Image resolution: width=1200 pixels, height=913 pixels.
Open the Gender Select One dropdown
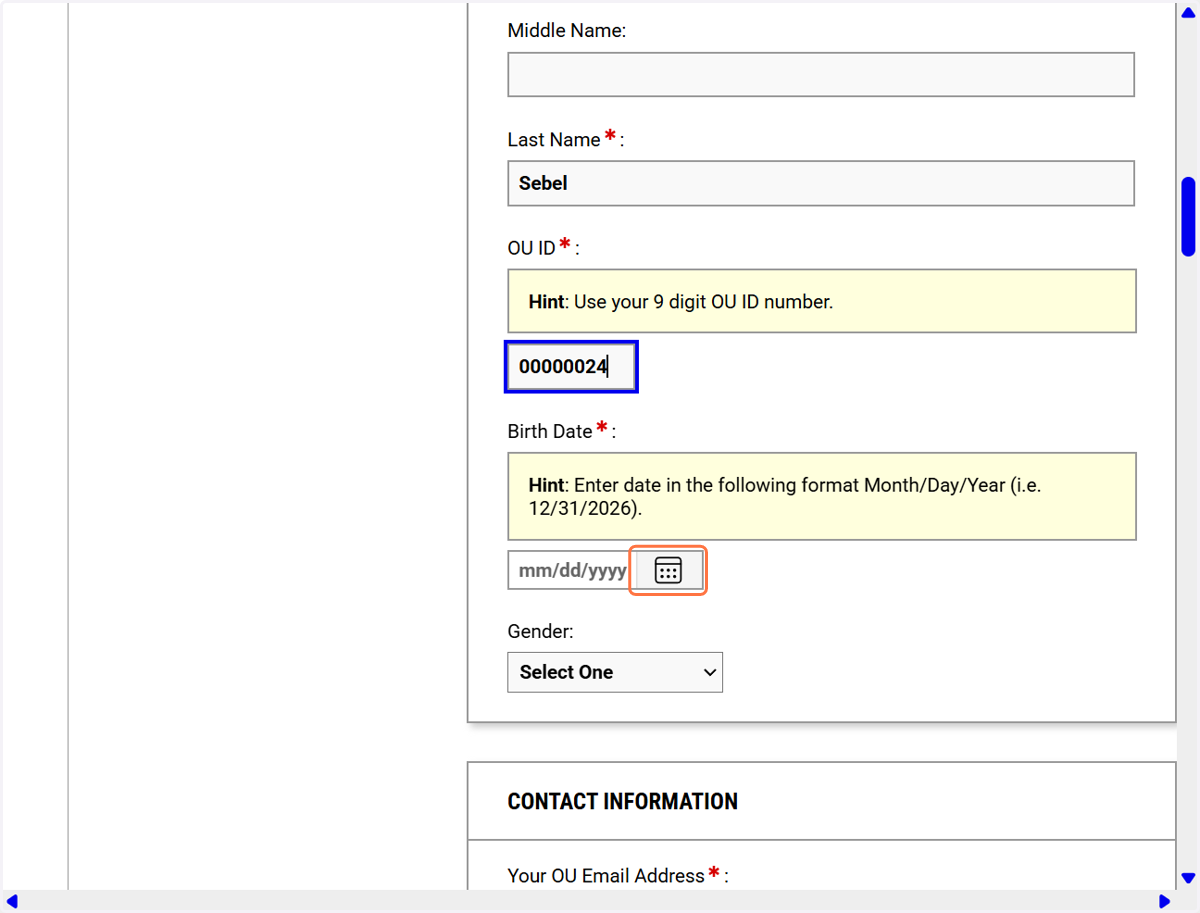pyautogui.click(x=615, y=672)
